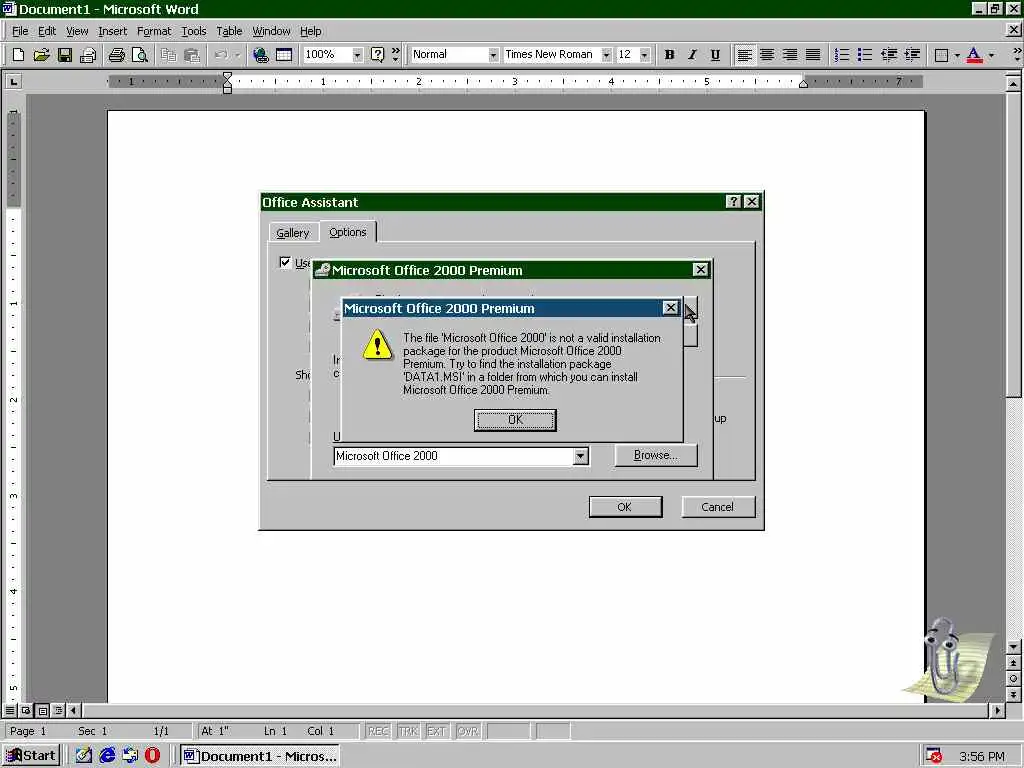This screenshot has width=1024, height=768.
Task: Click the Microsoft Word Help question mark icon
Action: (377, 55)
